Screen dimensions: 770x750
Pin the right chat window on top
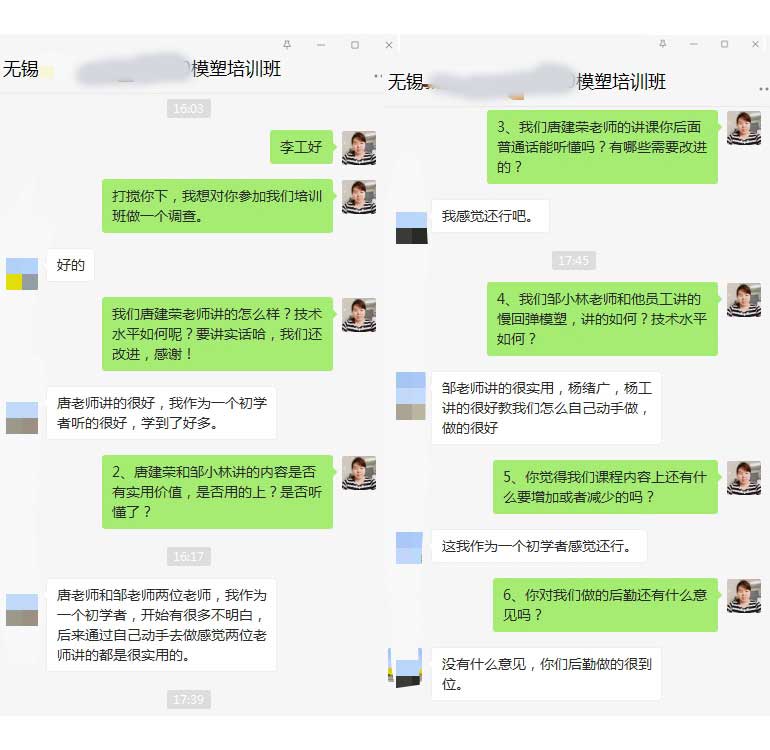[662, 44]
